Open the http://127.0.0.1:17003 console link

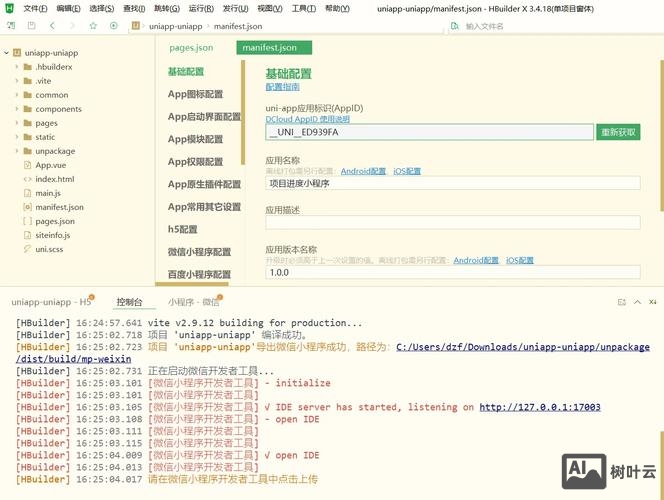540,407
